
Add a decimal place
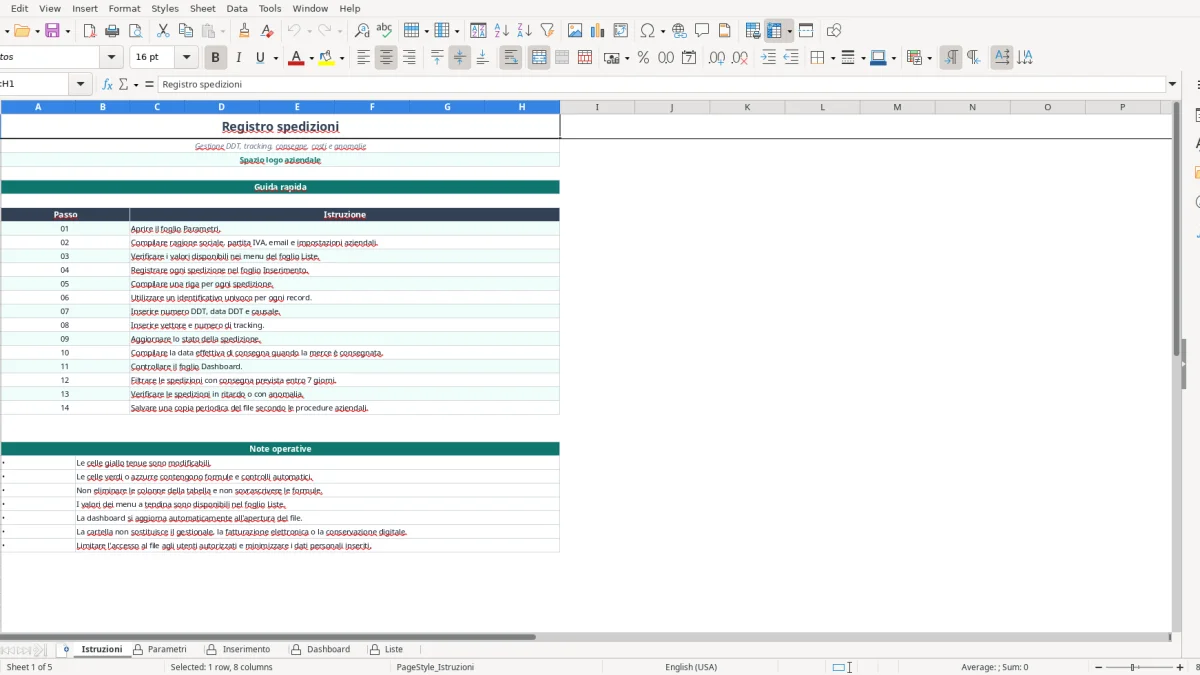(717, 58)
